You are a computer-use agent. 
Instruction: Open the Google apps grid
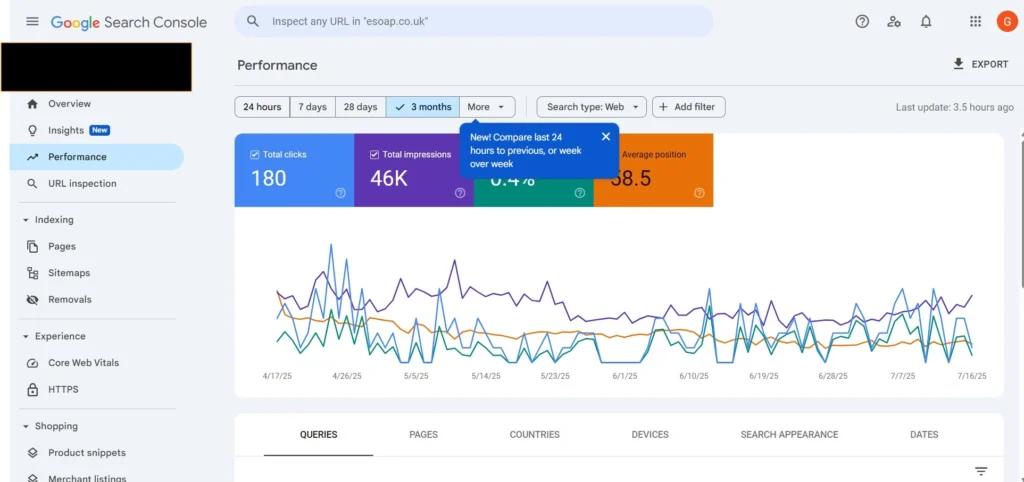pyautogui.click(x=975, y=22)
